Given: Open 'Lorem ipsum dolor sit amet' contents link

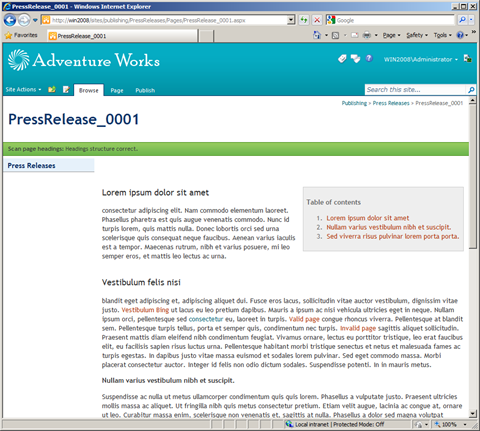Looking at the screenshot, I should (368, 218).
